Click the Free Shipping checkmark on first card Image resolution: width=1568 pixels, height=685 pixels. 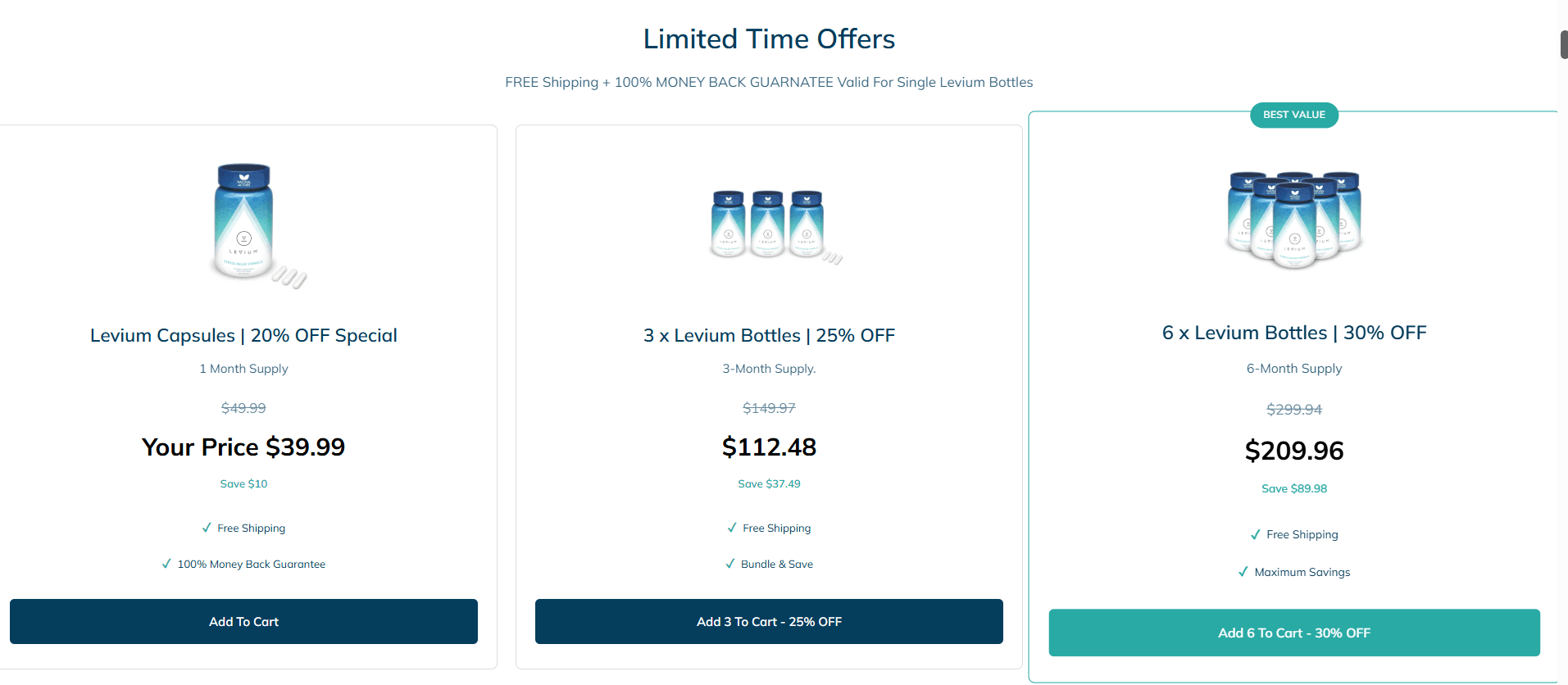click(207, 528)
